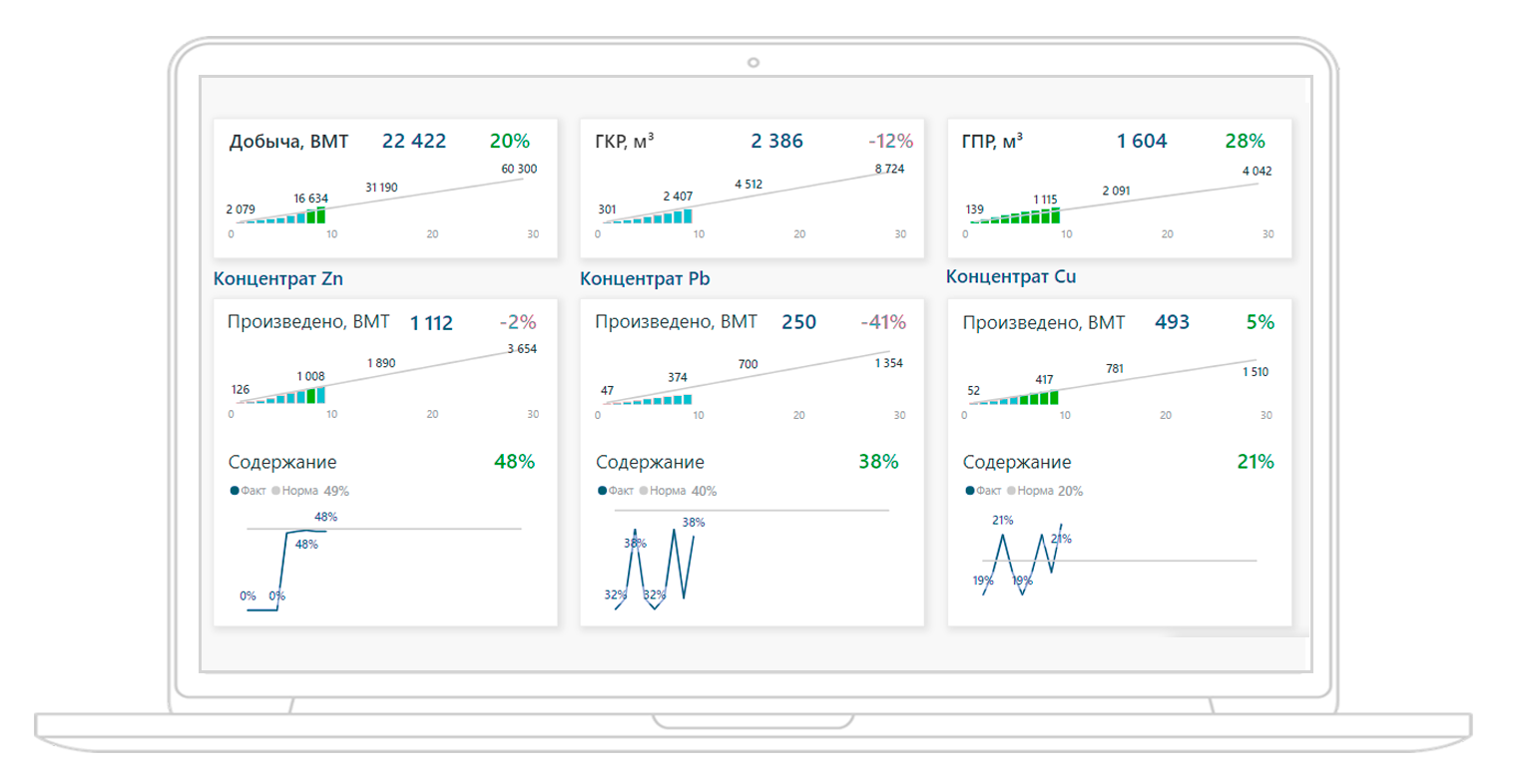Click the 374 data label
The height and width of the screenshot is (784, 1513).
[x=678, y=377]
